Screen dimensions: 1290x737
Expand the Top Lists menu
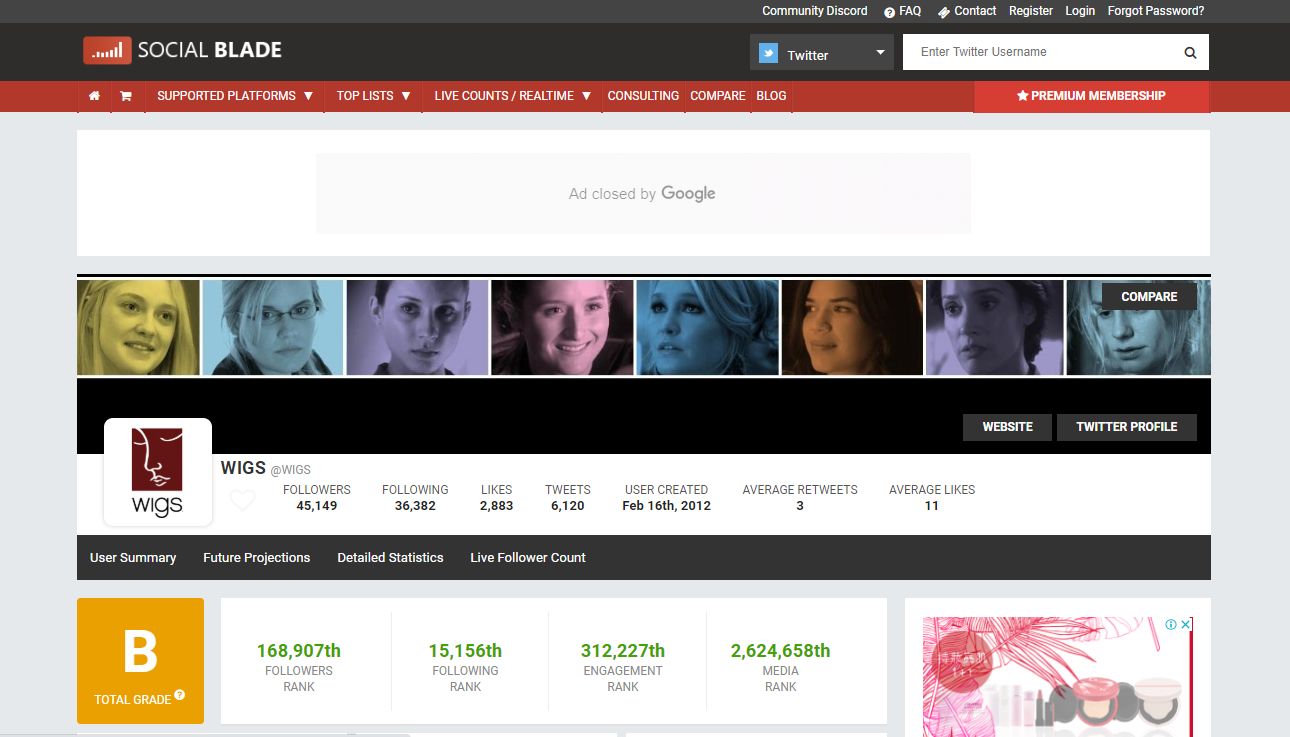374,96
